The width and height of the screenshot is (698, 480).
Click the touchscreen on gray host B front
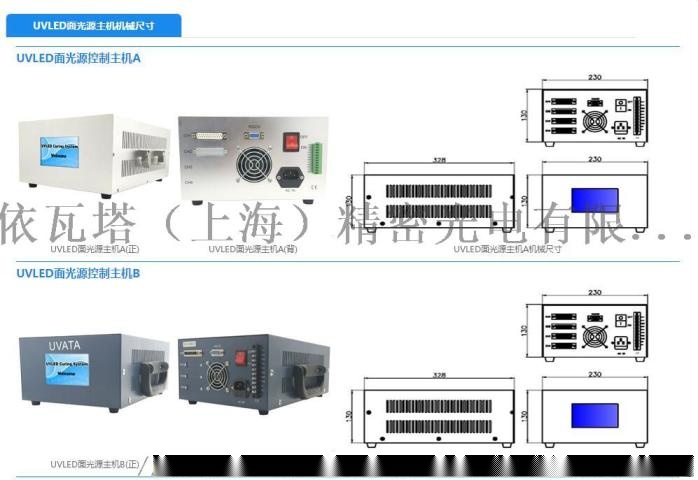click(67, 370)
